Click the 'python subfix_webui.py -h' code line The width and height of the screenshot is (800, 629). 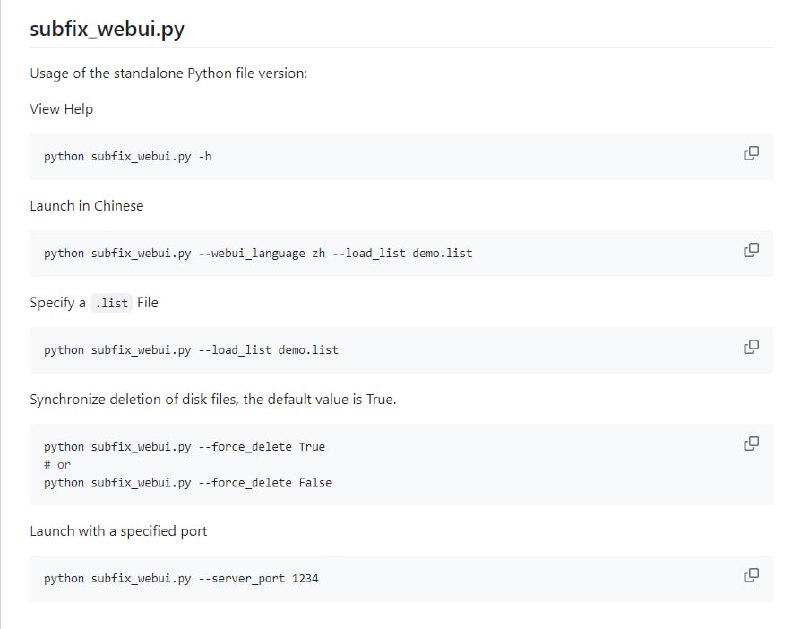click(x=128, y=157)
